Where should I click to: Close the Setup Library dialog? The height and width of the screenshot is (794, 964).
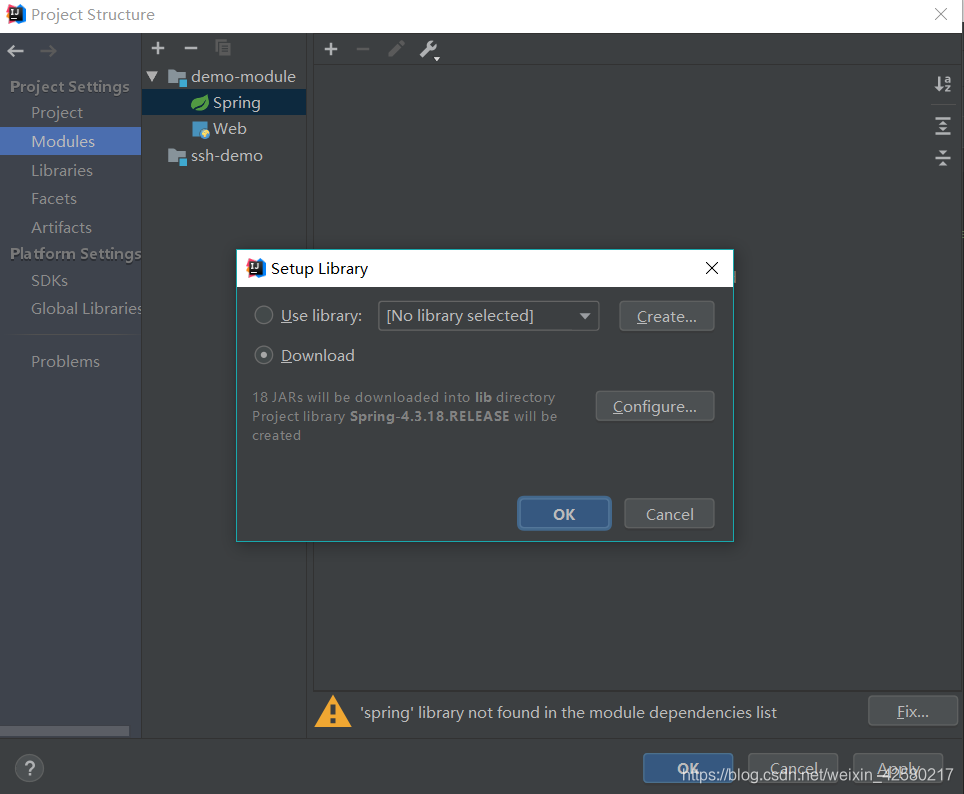point(712,268)
